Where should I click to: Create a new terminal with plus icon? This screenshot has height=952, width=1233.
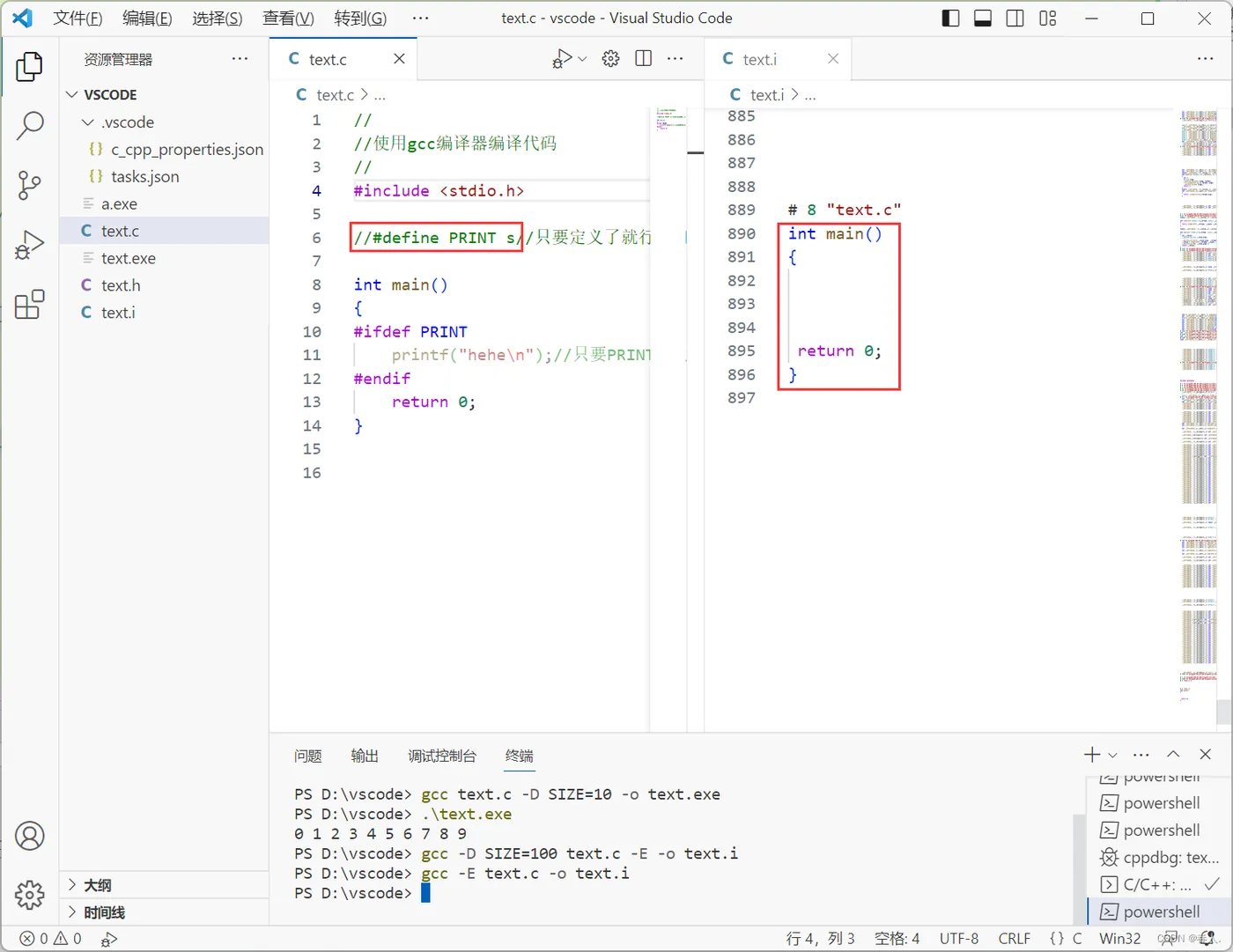point(1092,755)
